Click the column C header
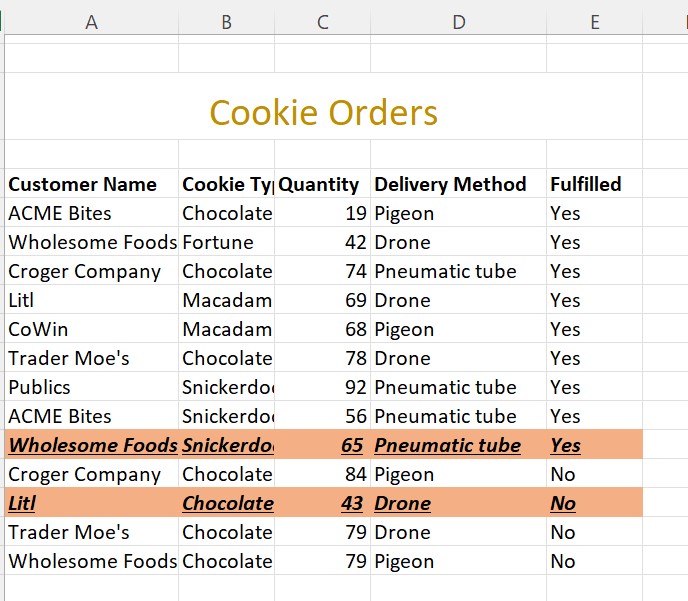This screenshot has height=601, width=688. (322, 22)
